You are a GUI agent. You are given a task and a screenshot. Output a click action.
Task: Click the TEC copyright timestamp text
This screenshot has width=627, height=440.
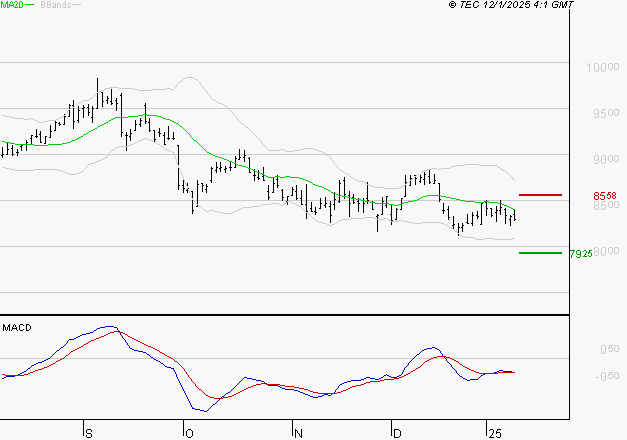click(512, 6)
